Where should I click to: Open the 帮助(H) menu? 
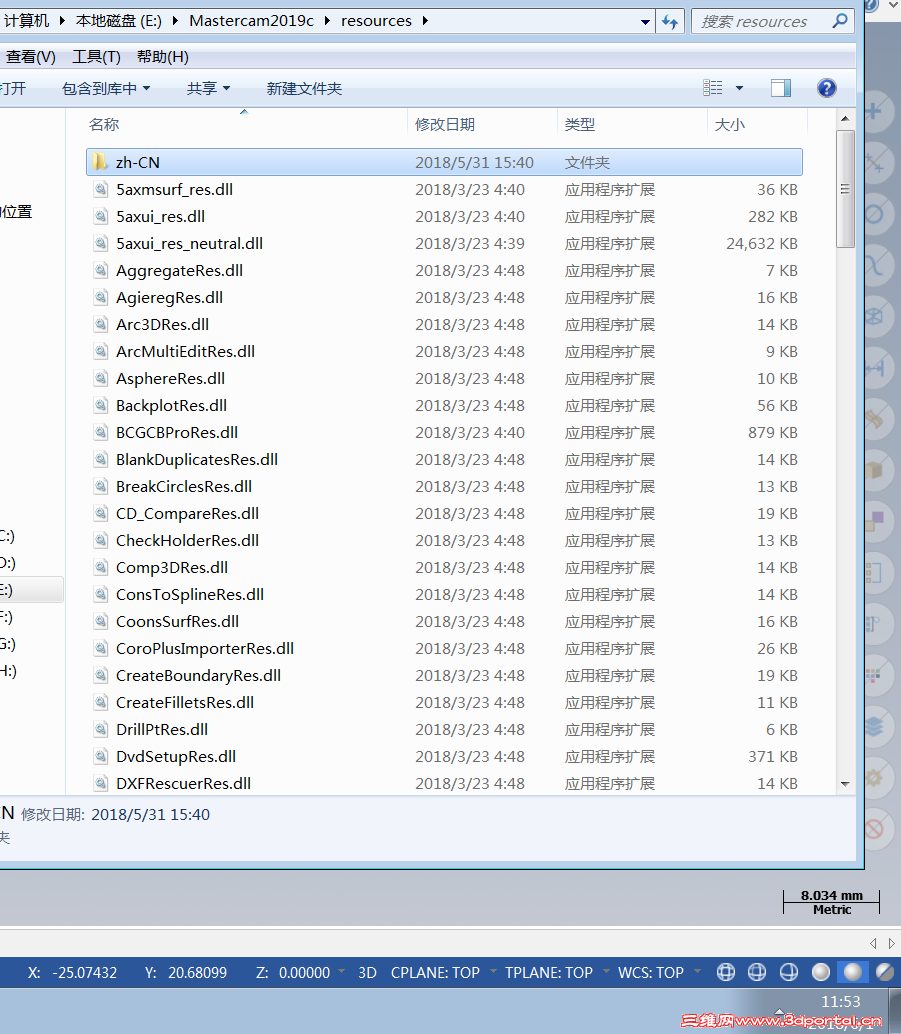tap(163, 57)
